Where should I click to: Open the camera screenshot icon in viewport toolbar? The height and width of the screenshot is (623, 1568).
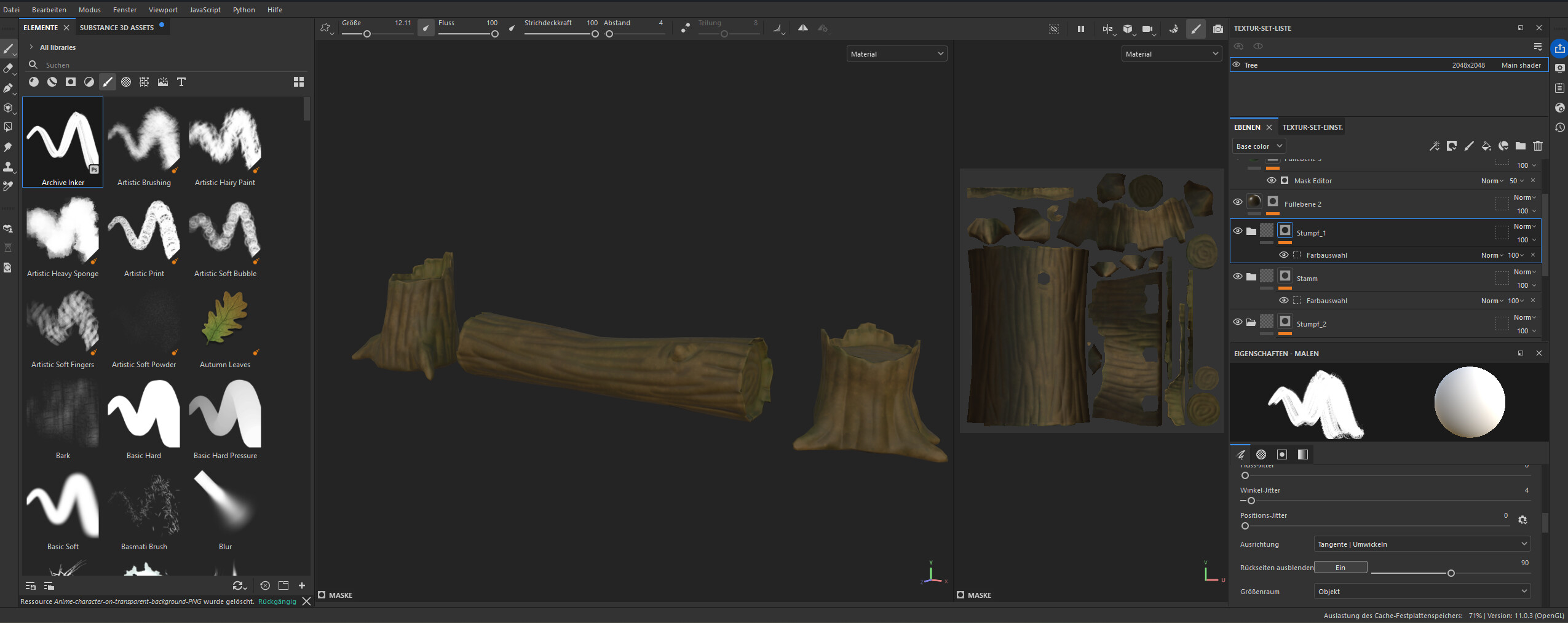coord(1218,29)
